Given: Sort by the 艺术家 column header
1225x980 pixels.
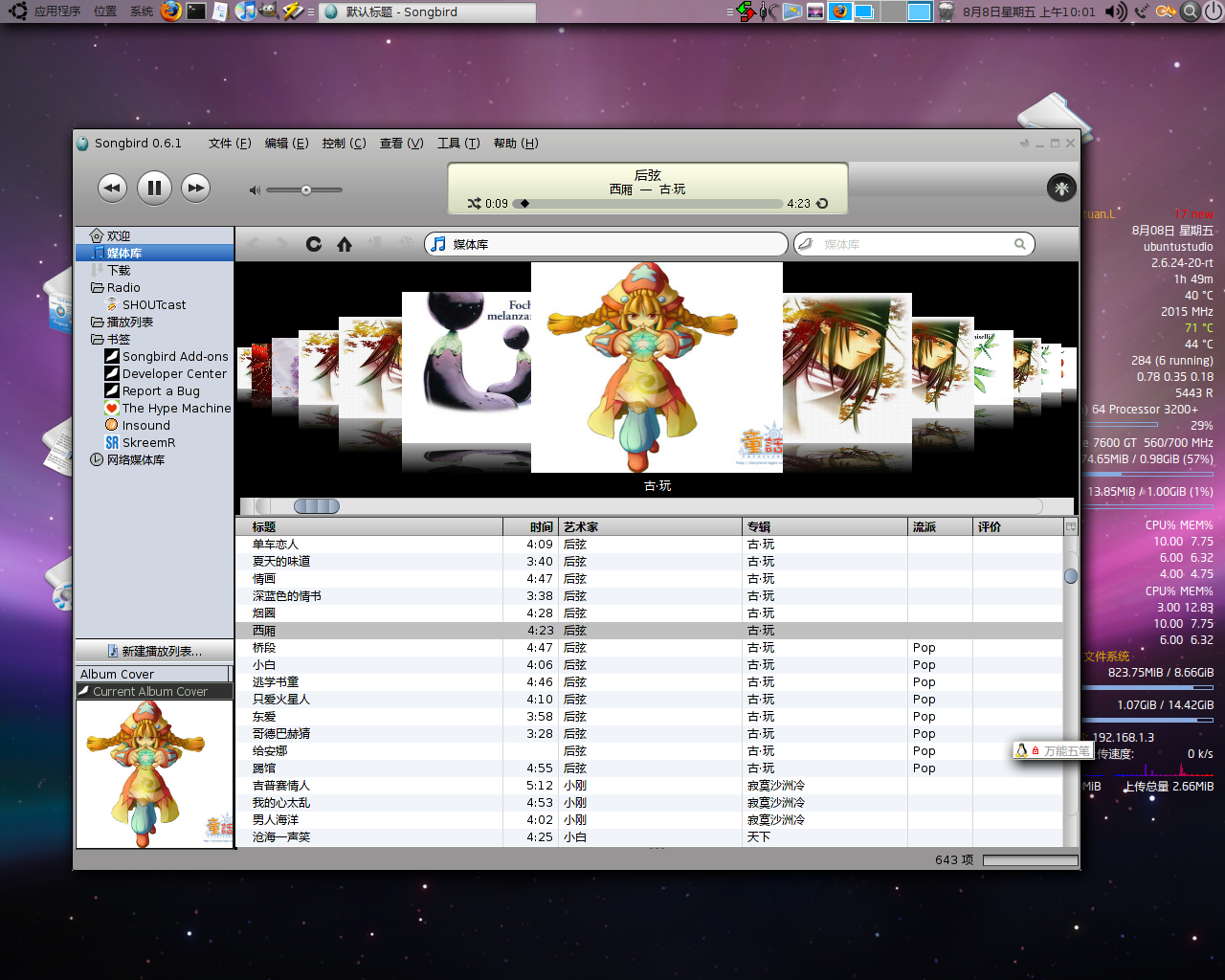Looking at the screenshot, I should click(x=651, y=527).
